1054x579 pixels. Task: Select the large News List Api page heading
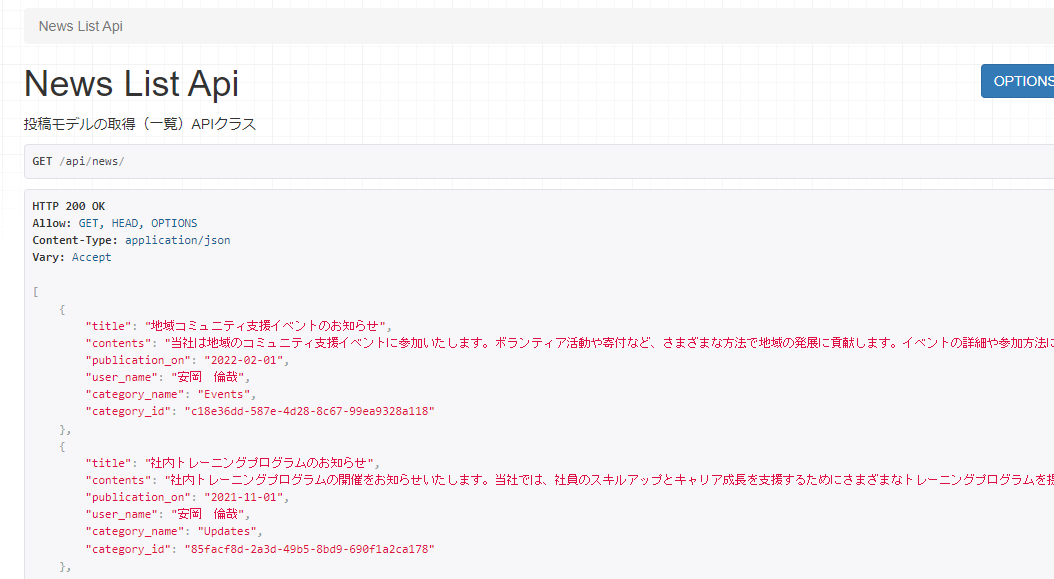click(131, 83)
